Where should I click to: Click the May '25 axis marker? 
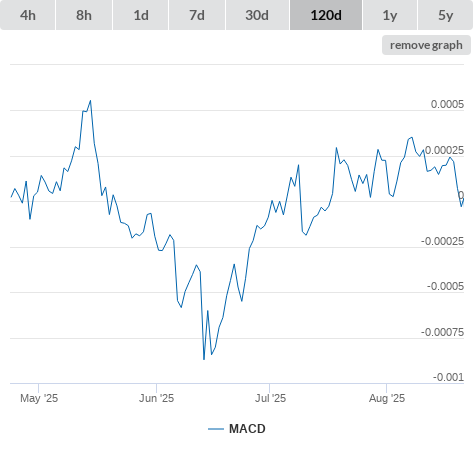[x=39, y=398]
